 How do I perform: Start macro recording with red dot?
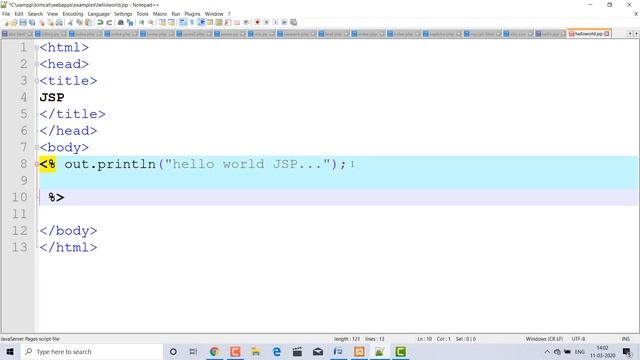pyautogui.click(x=257, y=22)
